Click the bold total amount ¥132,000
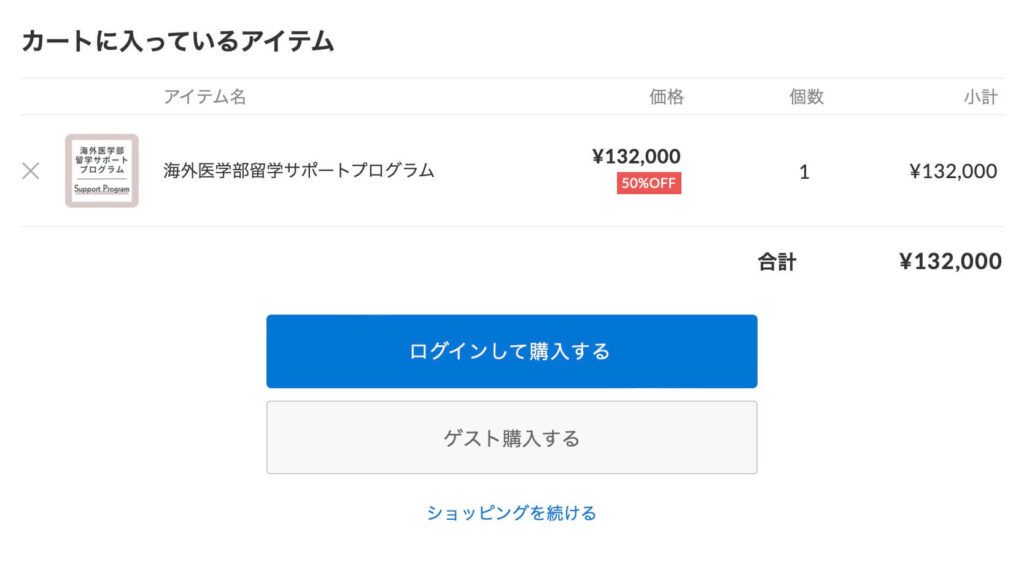This screenshot has width=1024, height=564. coord(950,262)
